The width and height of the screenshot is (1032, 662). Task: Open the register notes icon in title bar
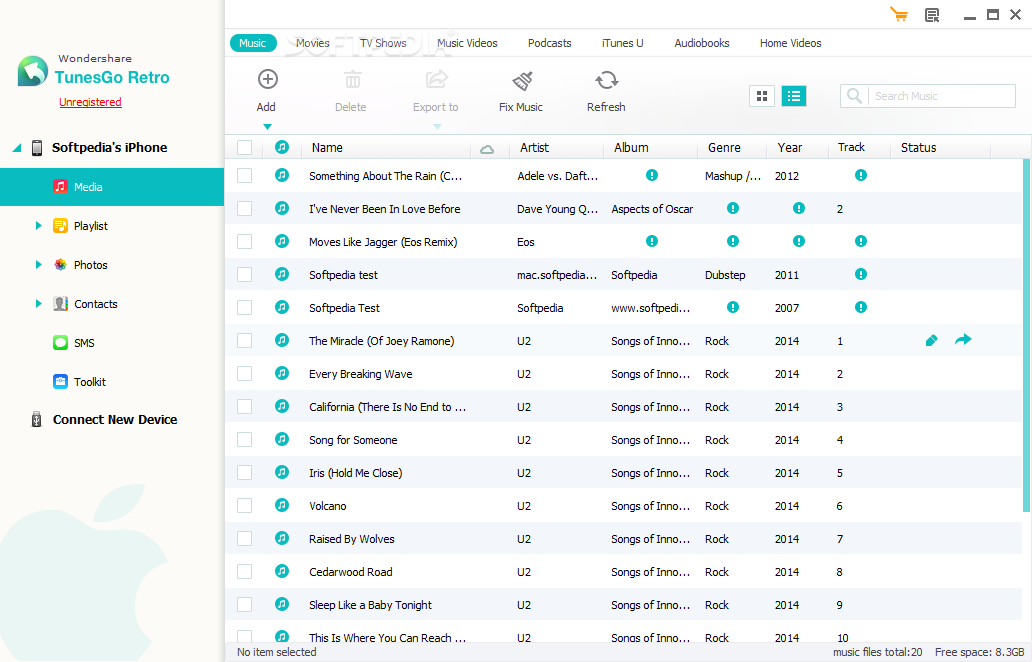932,14
